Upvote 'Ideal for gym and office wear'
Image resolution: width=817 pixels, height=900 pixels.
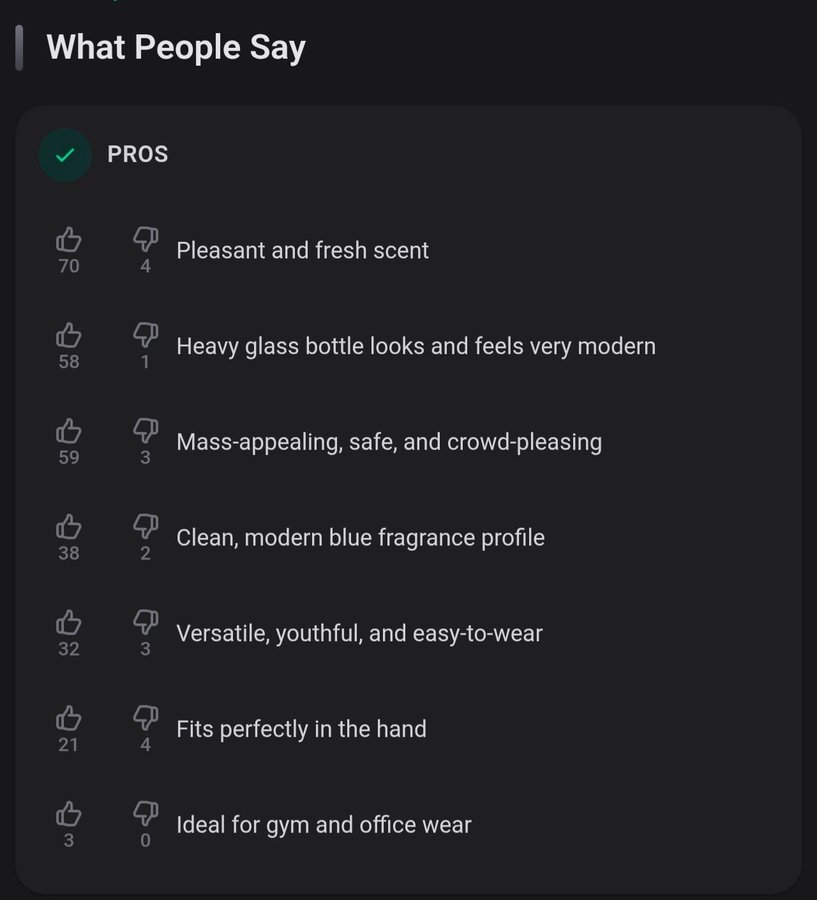[68, 814]
